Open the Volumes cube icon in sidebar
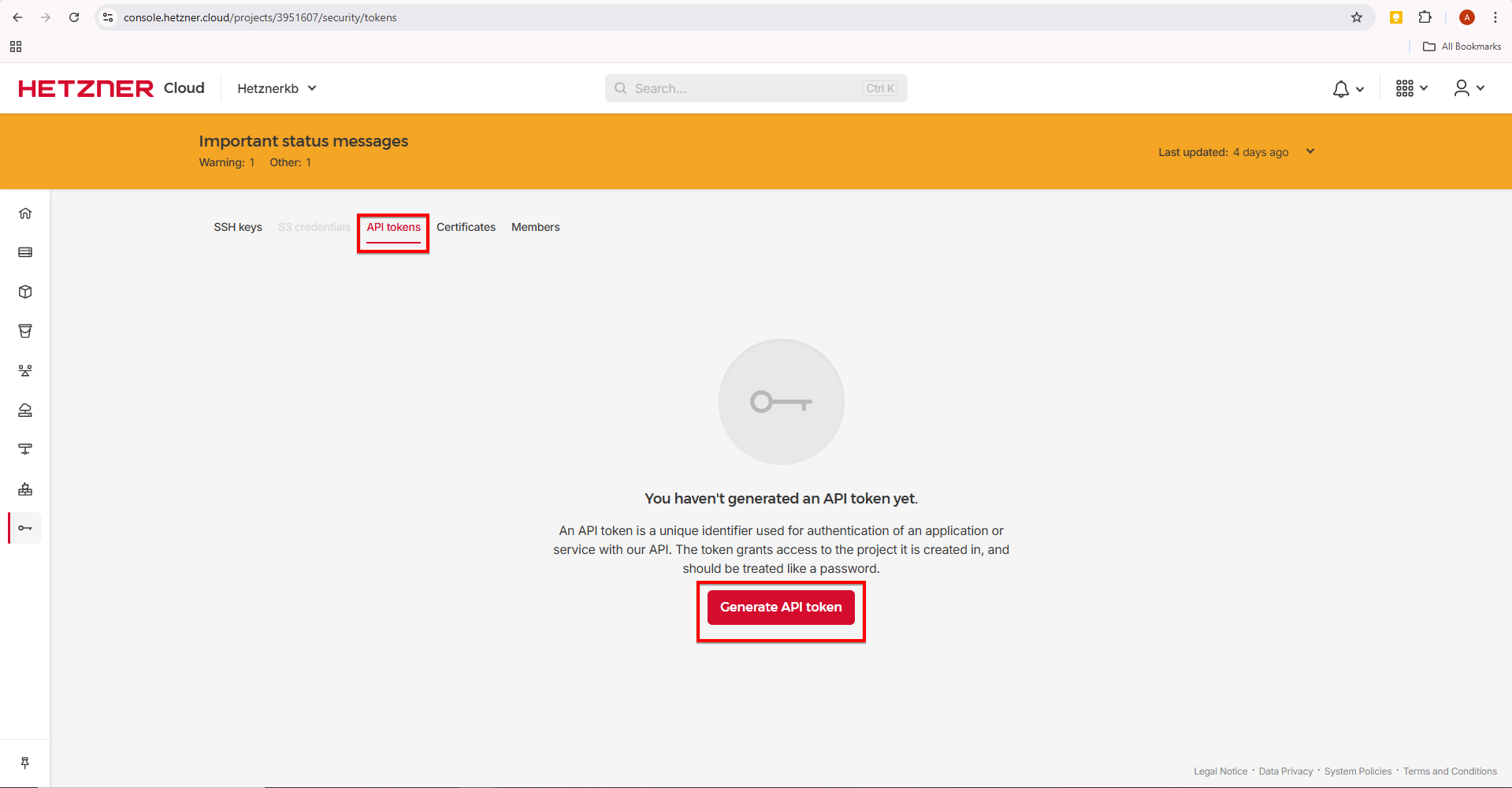 25,292
